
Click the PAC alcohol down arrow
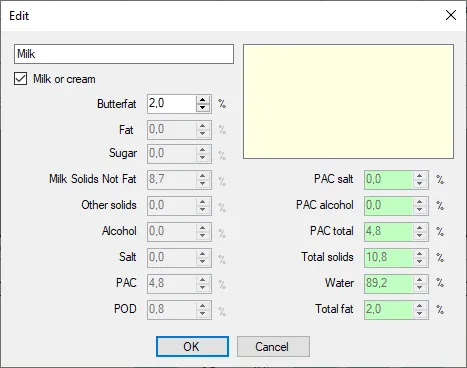coord(420,209)
